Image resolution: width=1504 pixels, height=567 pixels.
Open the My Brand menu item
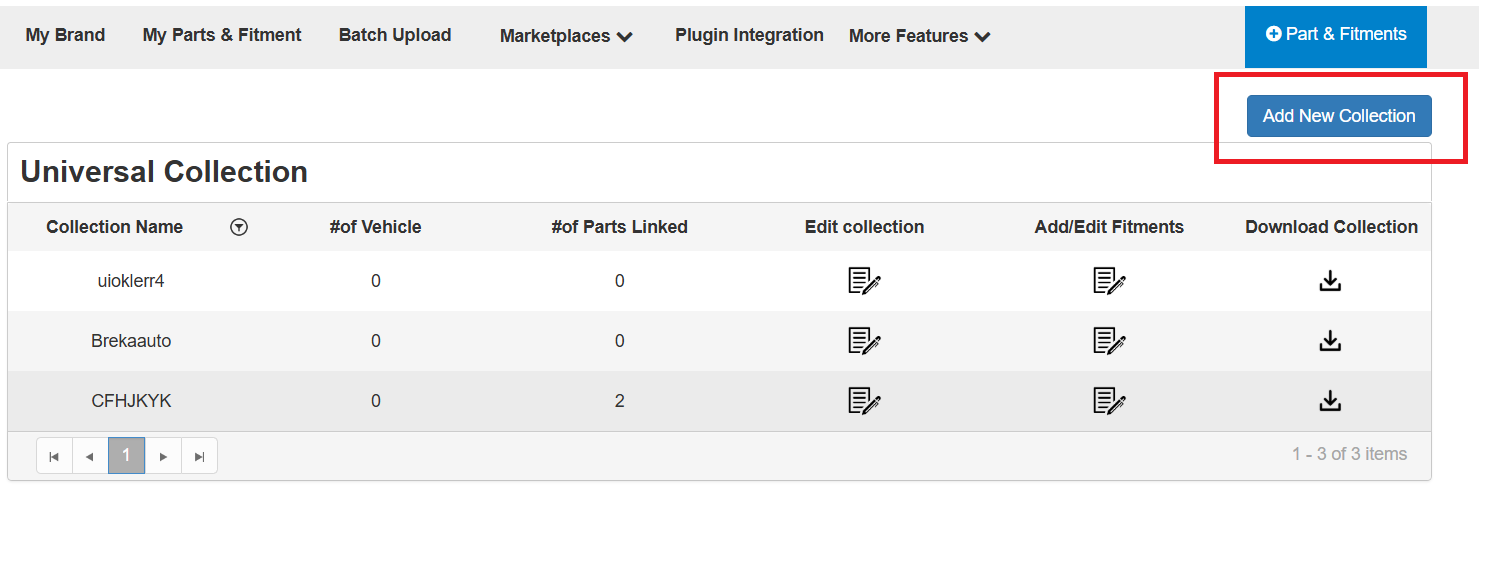coord(65,35)
